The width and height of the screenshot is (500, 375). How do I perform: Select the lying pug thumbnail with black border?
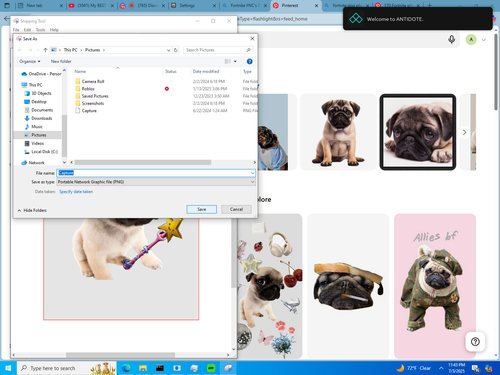418,132
